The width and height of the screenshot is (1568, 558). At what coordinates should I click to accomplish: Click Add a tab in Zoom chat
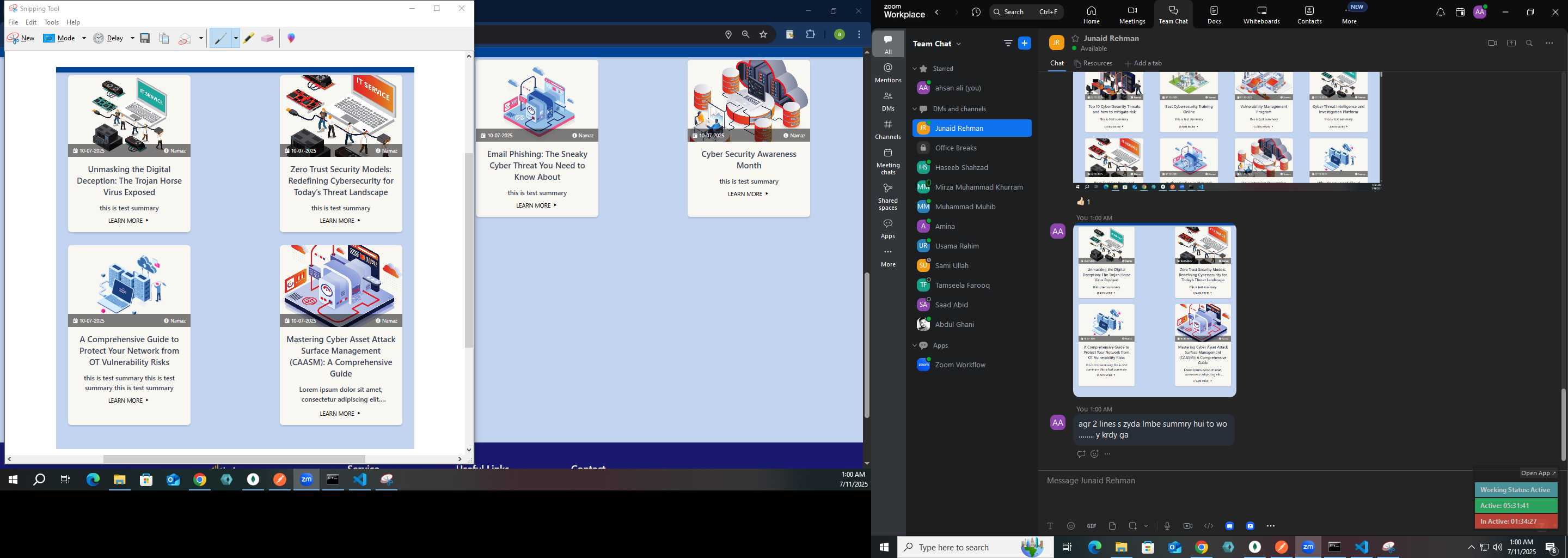(1143, 63)
